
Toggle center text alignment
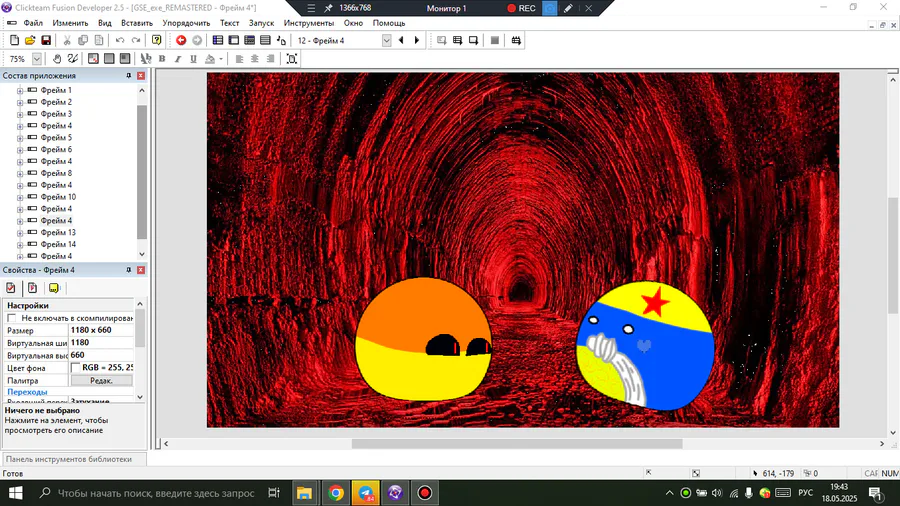click(x=255, y=59)
